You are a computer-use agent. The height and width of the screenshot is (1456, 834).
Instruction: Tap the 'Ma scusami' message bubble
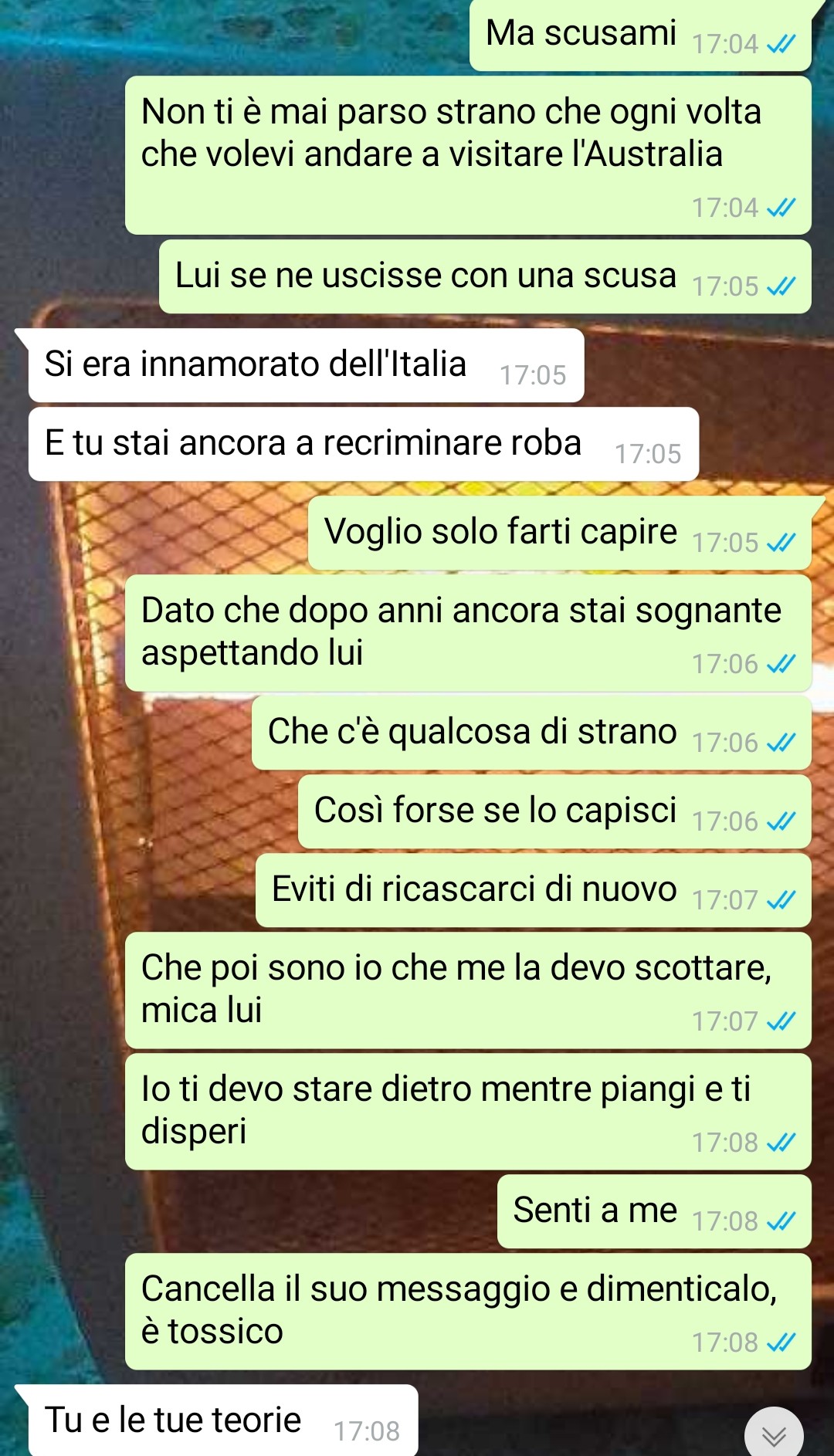(640, 35)
